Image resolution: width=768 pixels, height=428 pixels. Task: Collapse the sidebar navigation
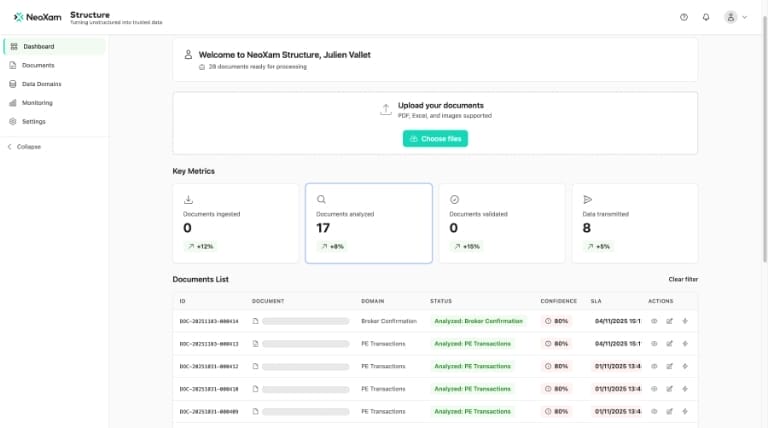coord(24,147)
